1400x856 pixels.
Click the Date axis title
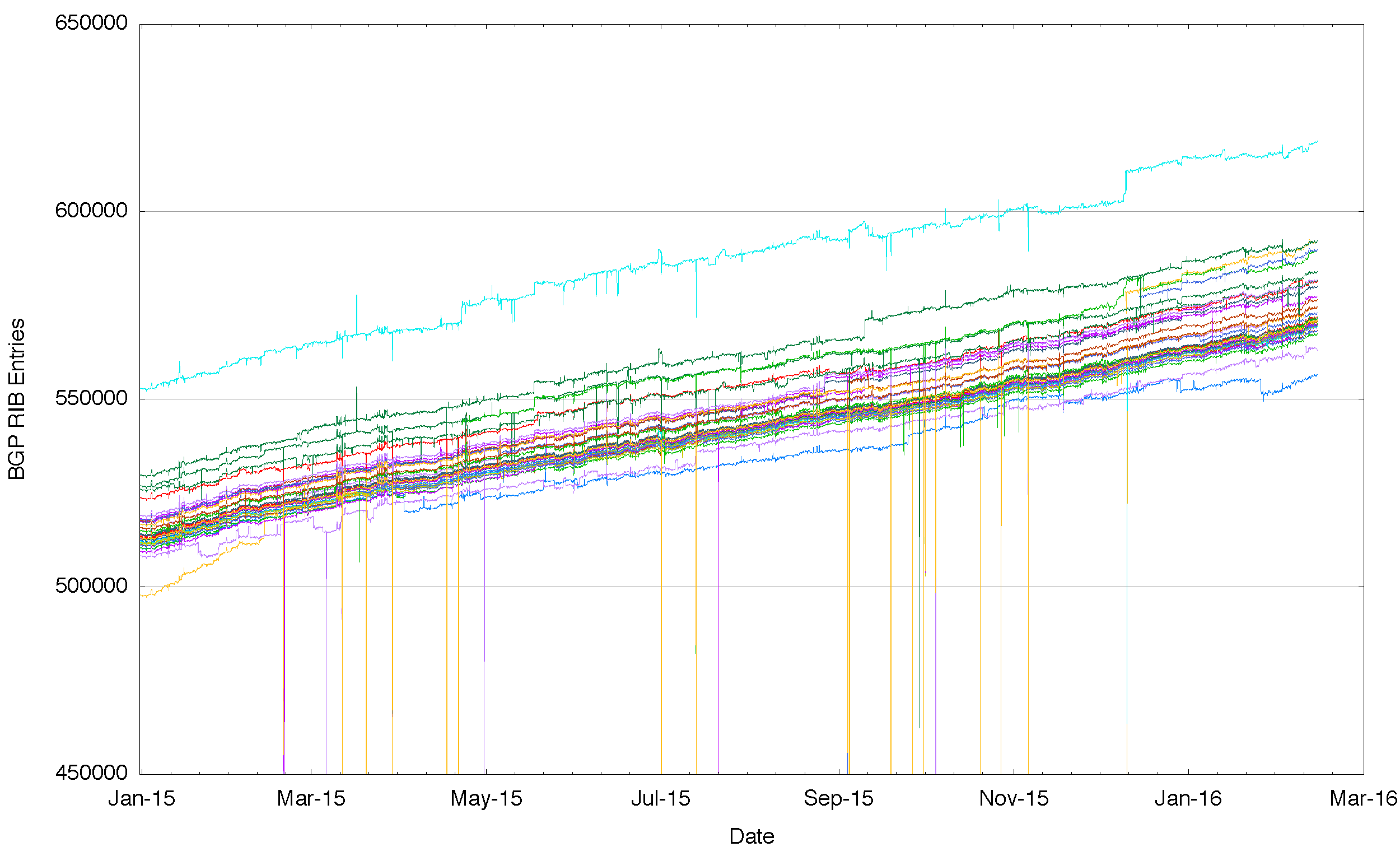pos(751,837)
